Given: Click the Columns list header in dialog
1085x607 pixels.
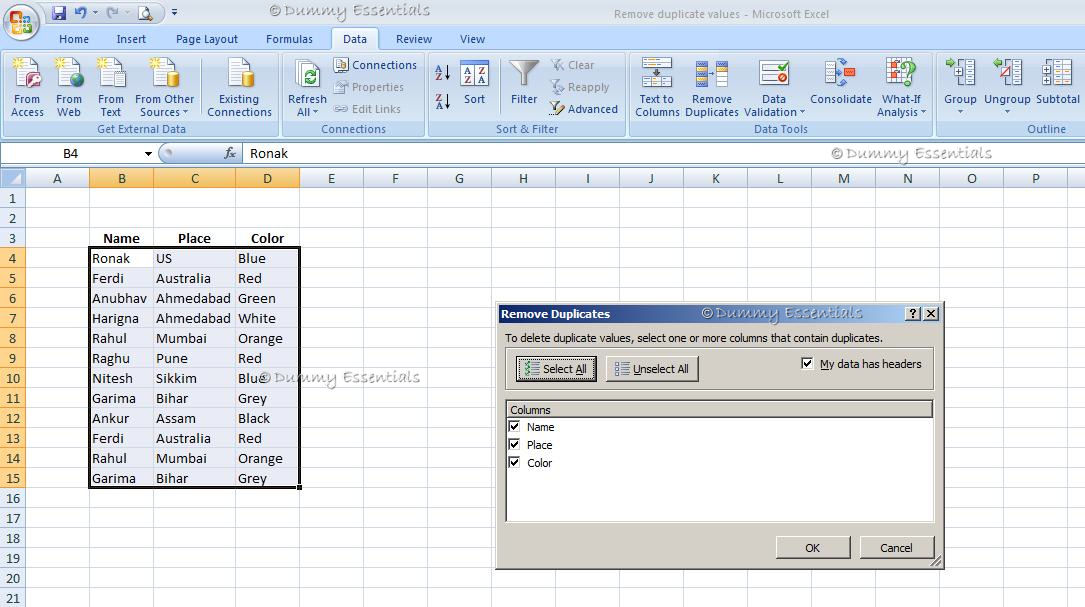Looking at the screenshot, I should point(720,410).
